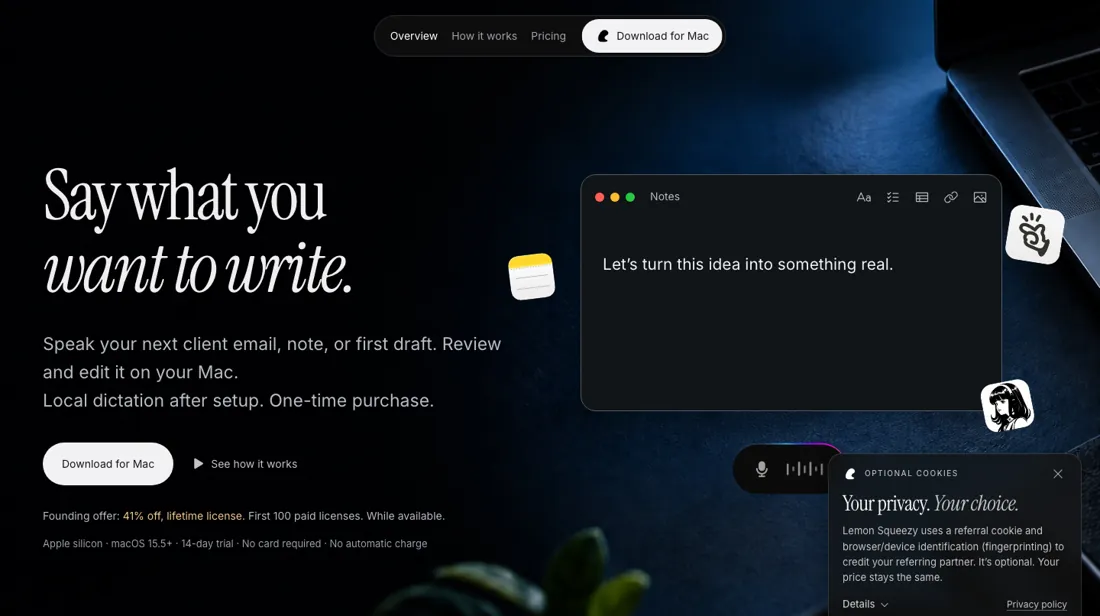Click the yellow minimize dot in Notes window
This screenshot has width=1100, height=616.
click(x=615, y=197)
